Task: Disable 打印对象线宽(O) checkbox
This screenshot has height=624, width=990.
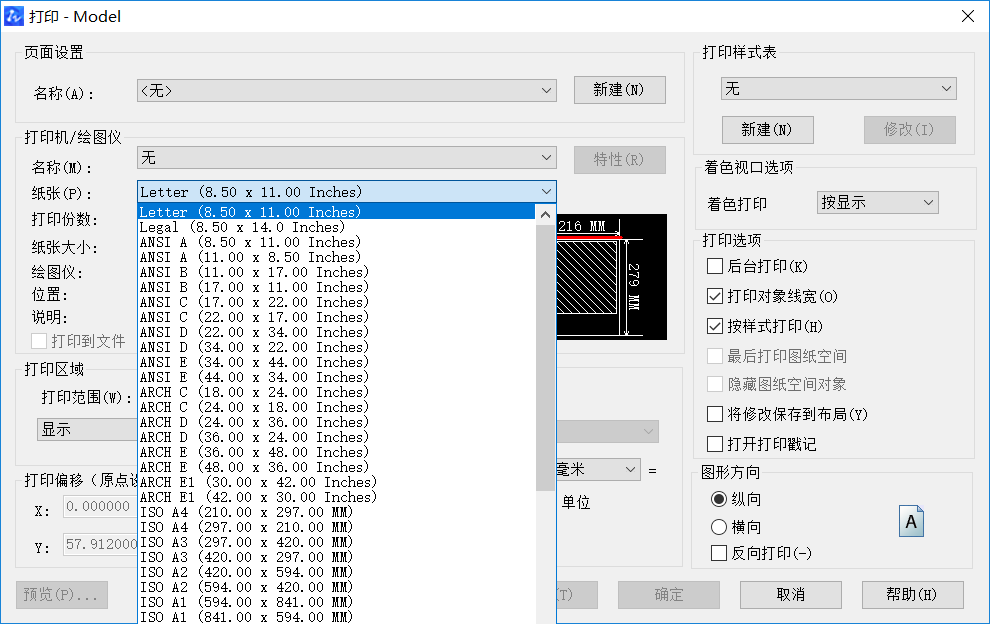Action: (716, 296)
